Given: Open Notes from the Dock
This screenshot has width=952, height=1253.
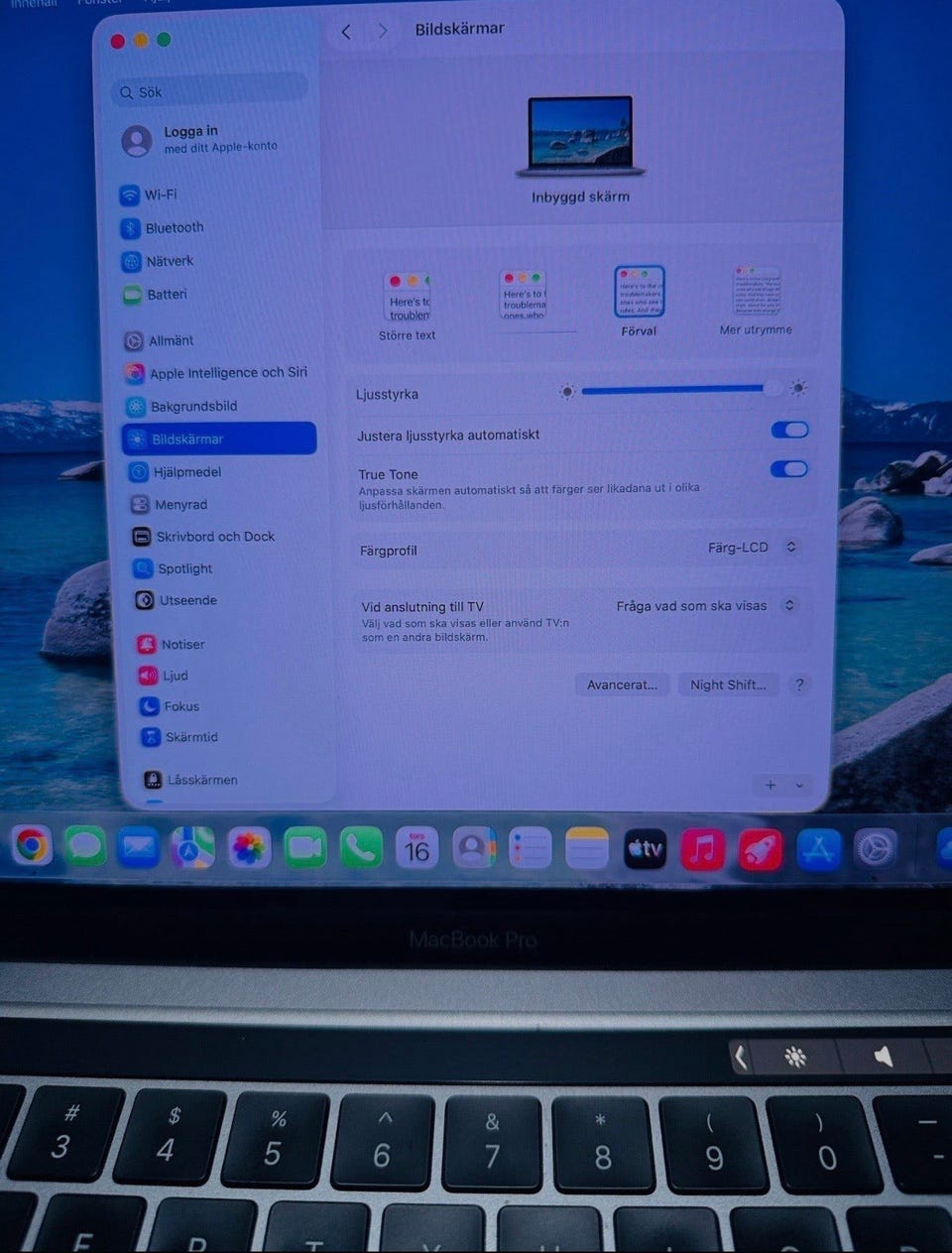Looking at the screenshot, I should [586, 849].
